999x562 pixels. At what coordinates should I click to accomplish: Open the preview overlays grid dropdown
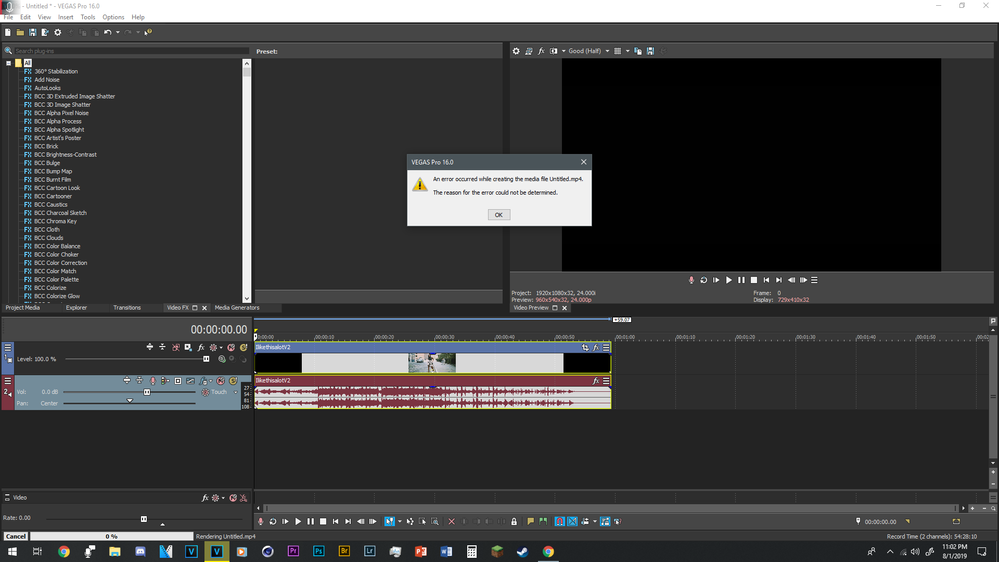coord(627,51)
